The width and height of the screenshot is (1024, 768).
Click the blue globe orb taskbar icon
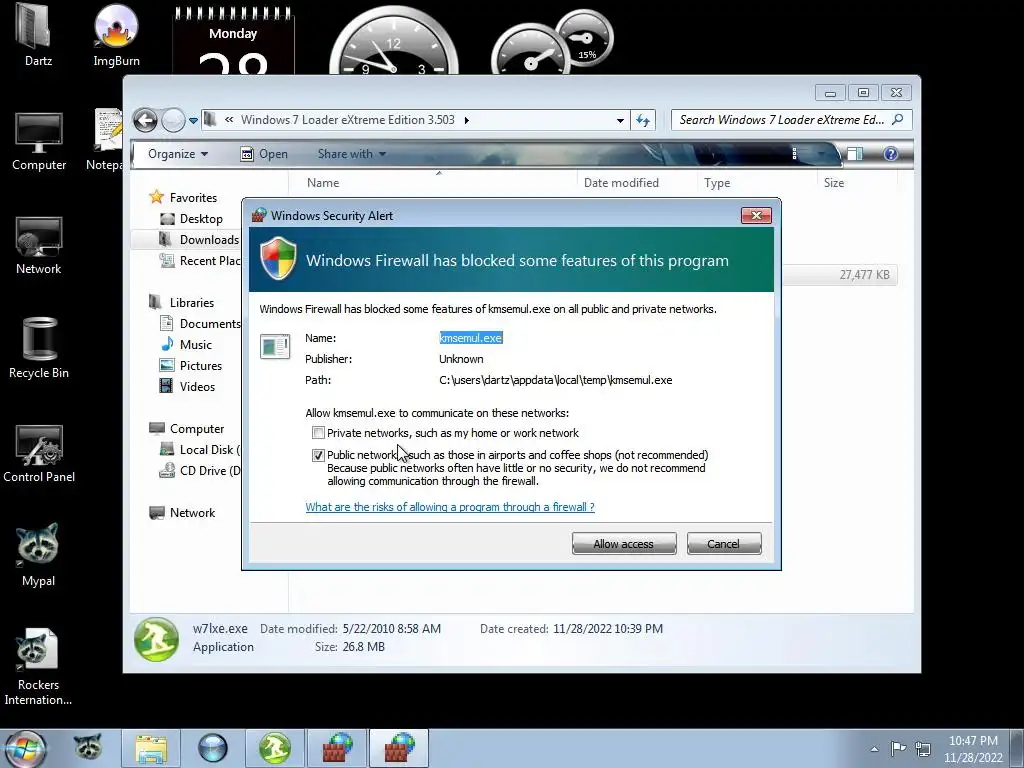coord(212,748)
